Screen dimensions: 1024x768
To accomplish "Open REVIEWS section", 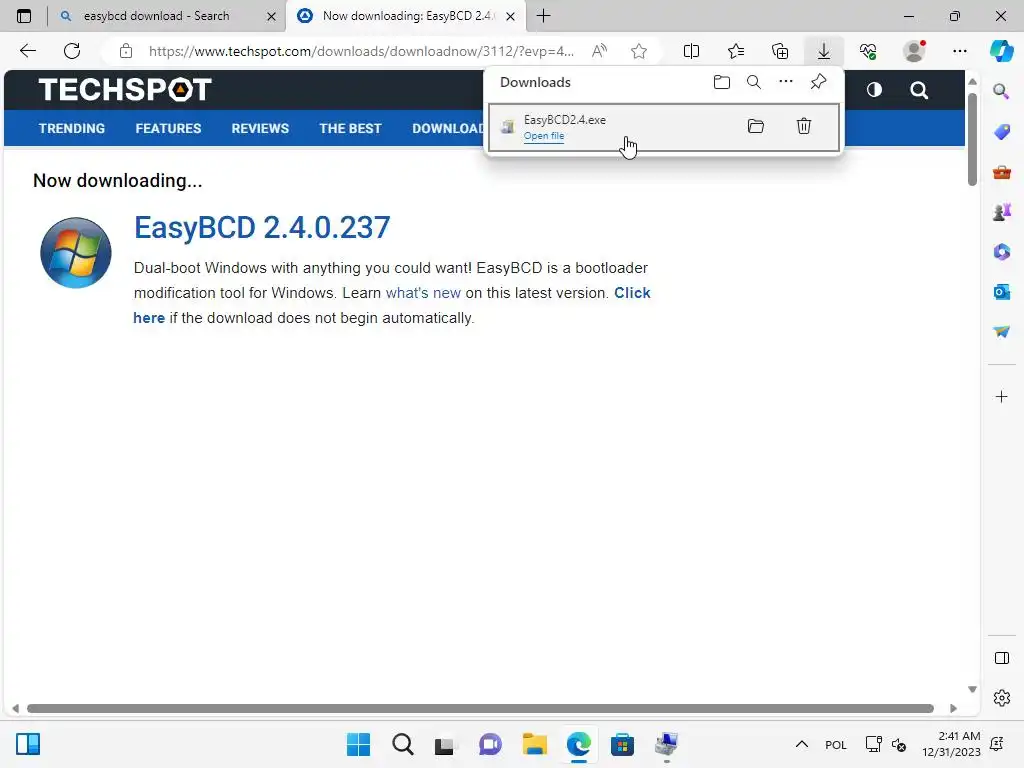I will pyautogui.click(x=260, y=129).
